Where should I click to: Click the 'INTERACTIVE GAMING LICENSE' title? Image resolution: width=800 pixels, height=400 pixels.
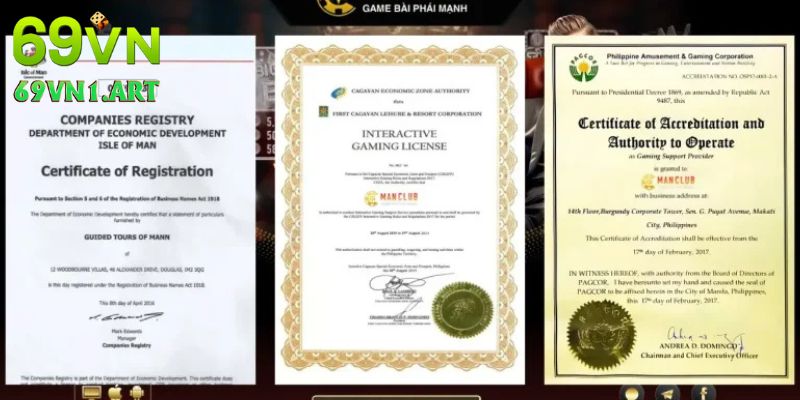tap(399, 140)
